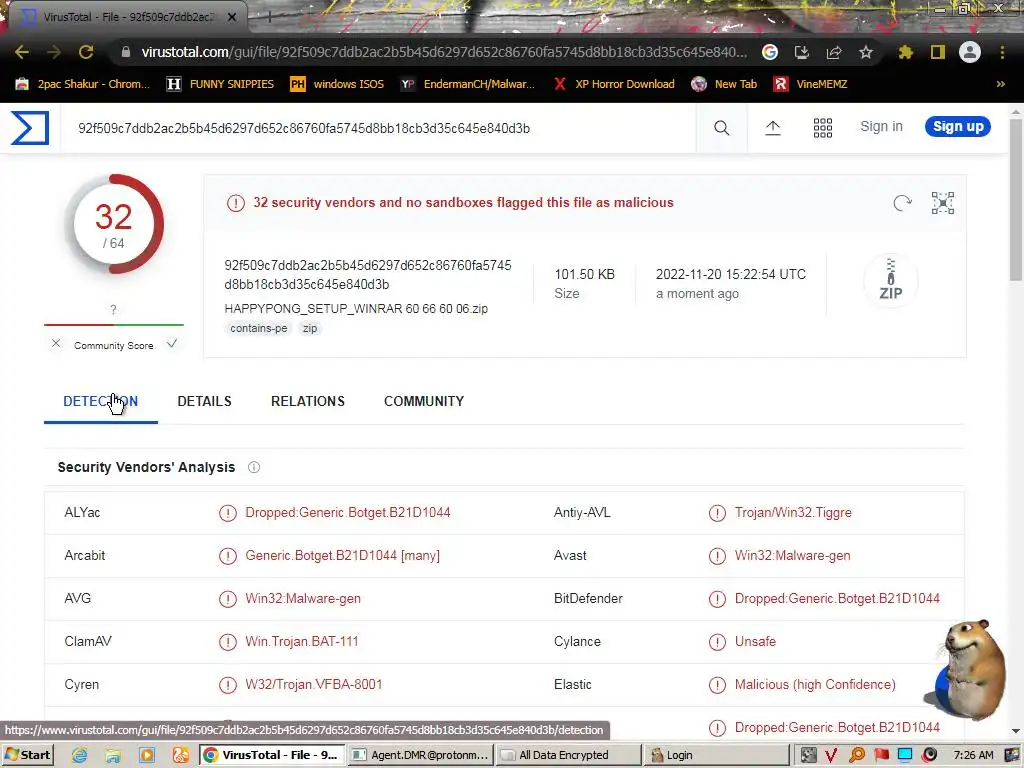Vote harmless with the check community score
Screen dimensions: 1024x768
click(x=172, y=344)
